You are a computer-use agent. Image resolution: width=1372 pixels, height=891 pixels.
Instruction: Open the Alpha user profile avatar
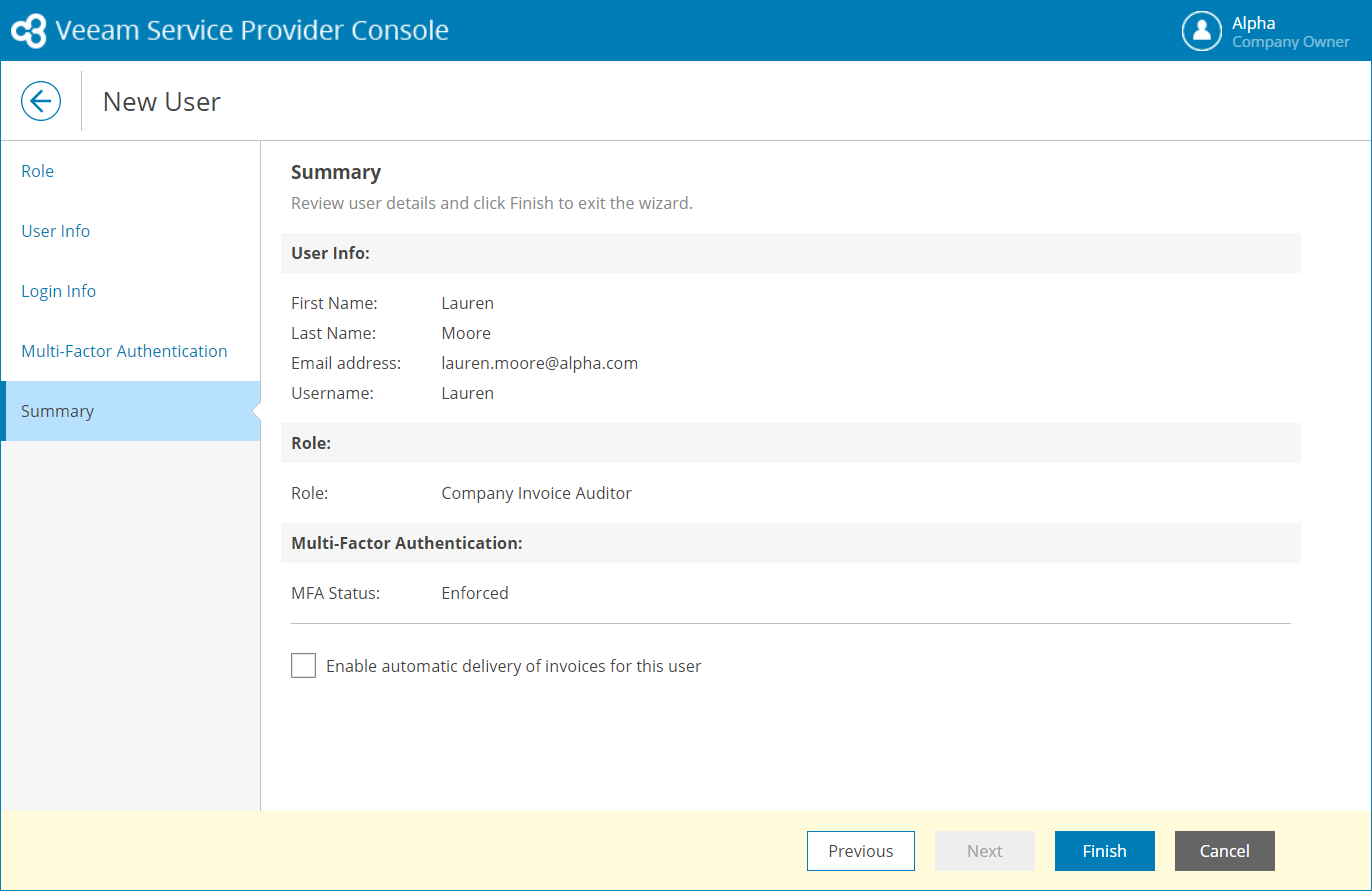1202,31
